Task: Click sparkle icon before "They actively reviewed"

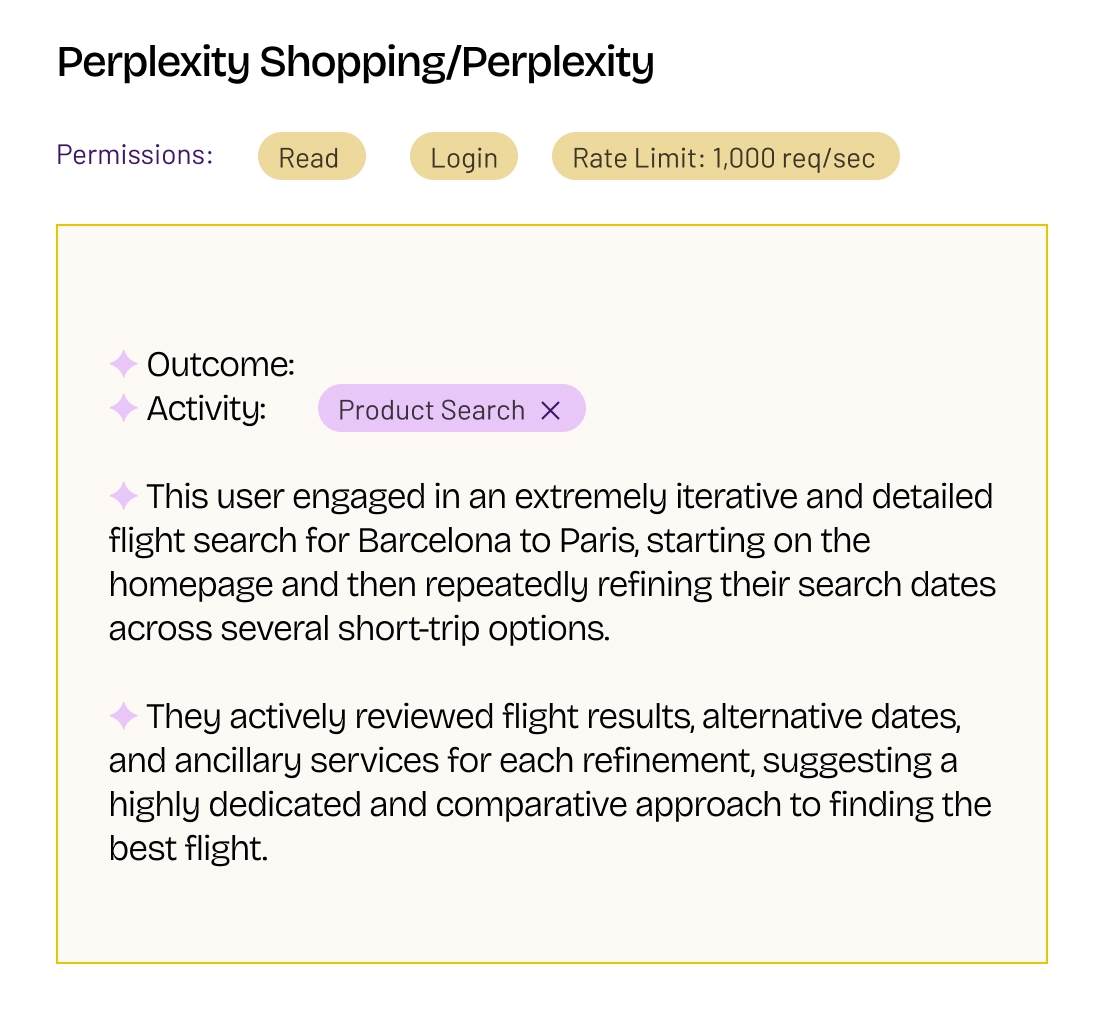Action: click(123, 716)
